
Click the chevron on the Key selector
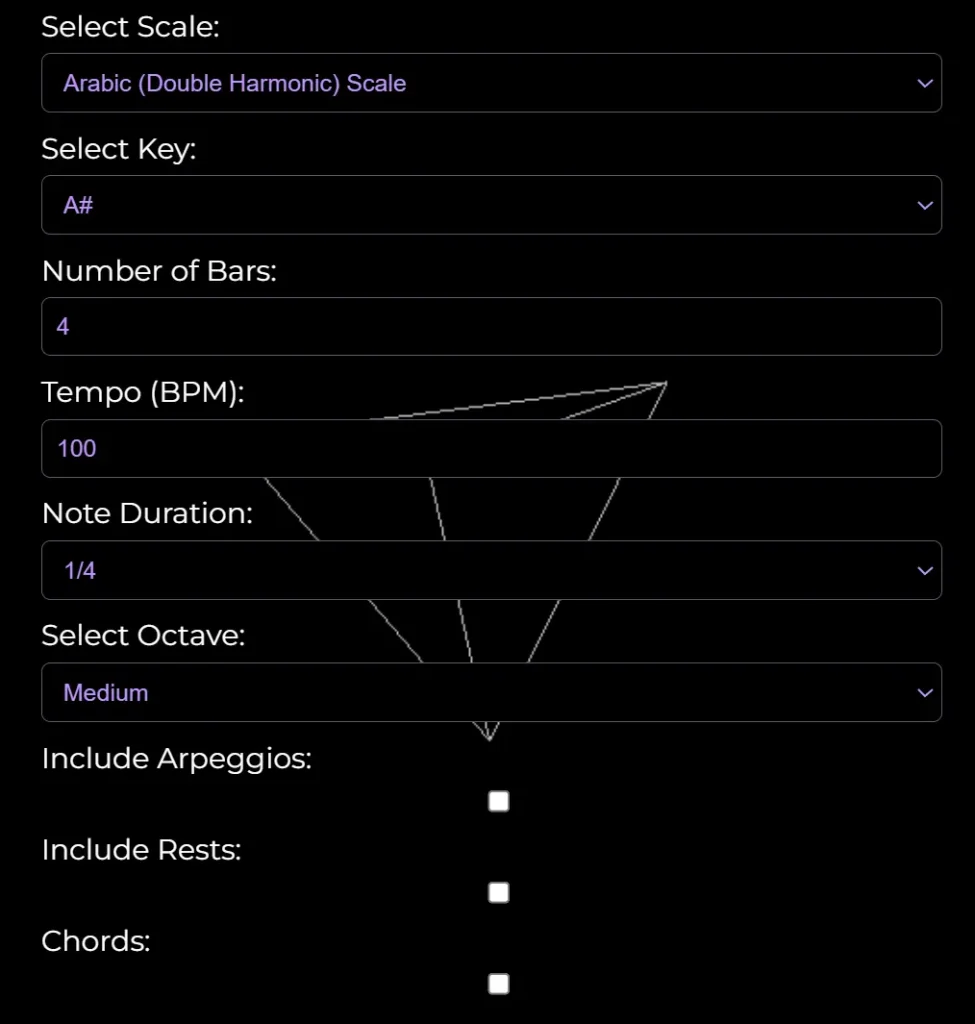924,204
